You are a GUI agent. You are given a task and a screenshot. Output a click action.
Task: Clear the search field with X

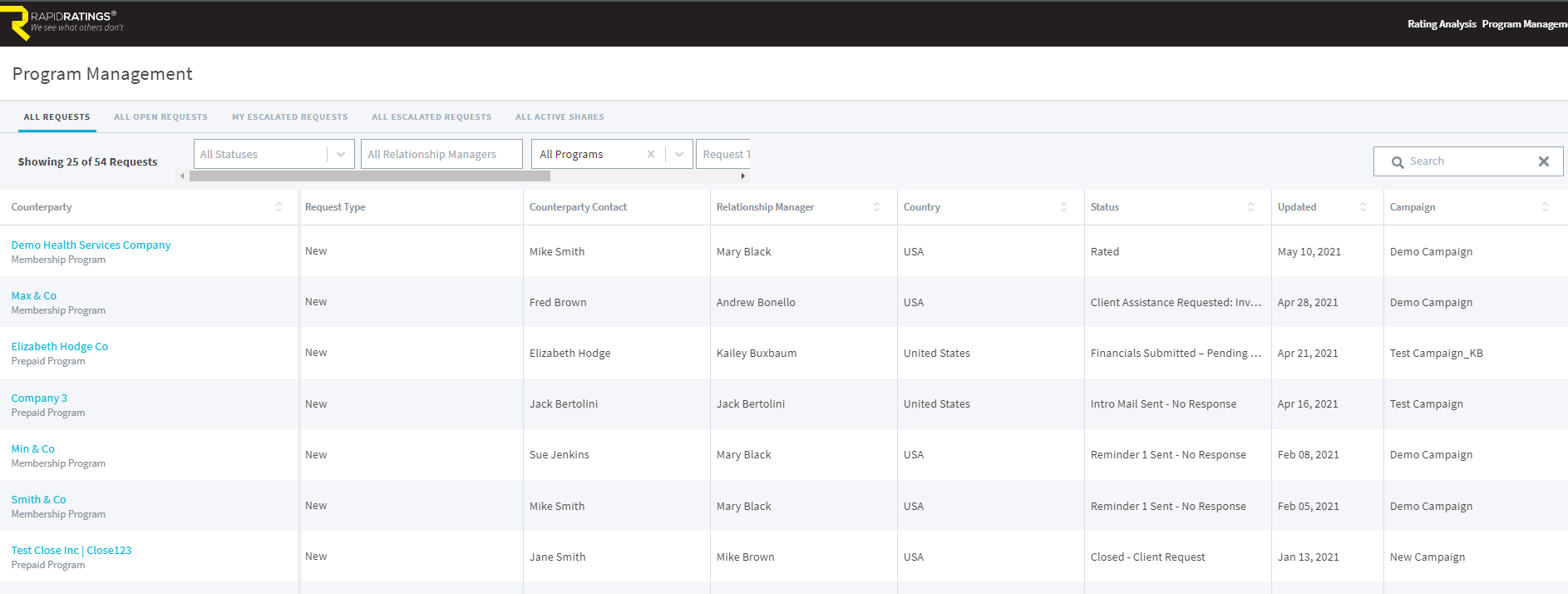[1543, 161]
